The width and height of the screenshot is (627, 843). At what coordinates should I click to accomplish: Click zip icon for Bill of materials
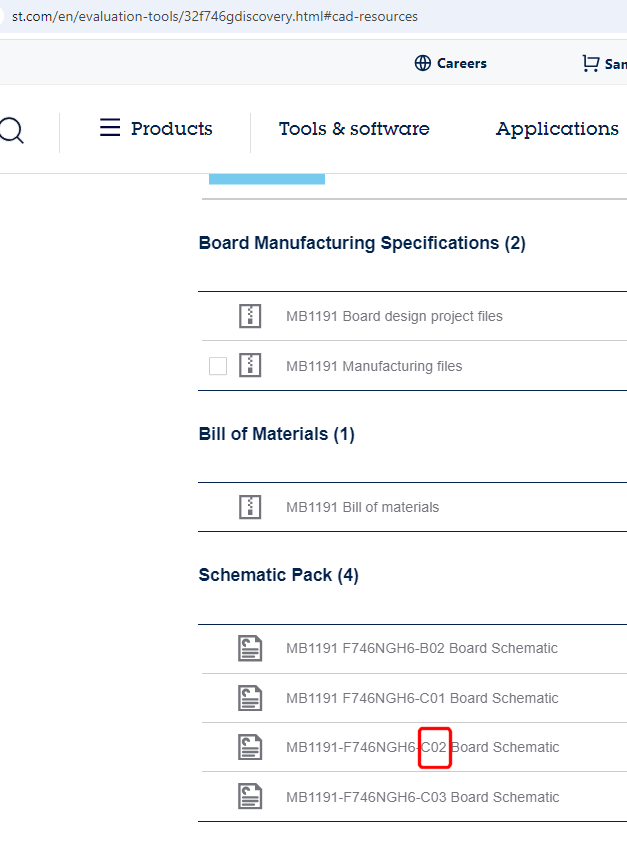[x=250, y=507]
